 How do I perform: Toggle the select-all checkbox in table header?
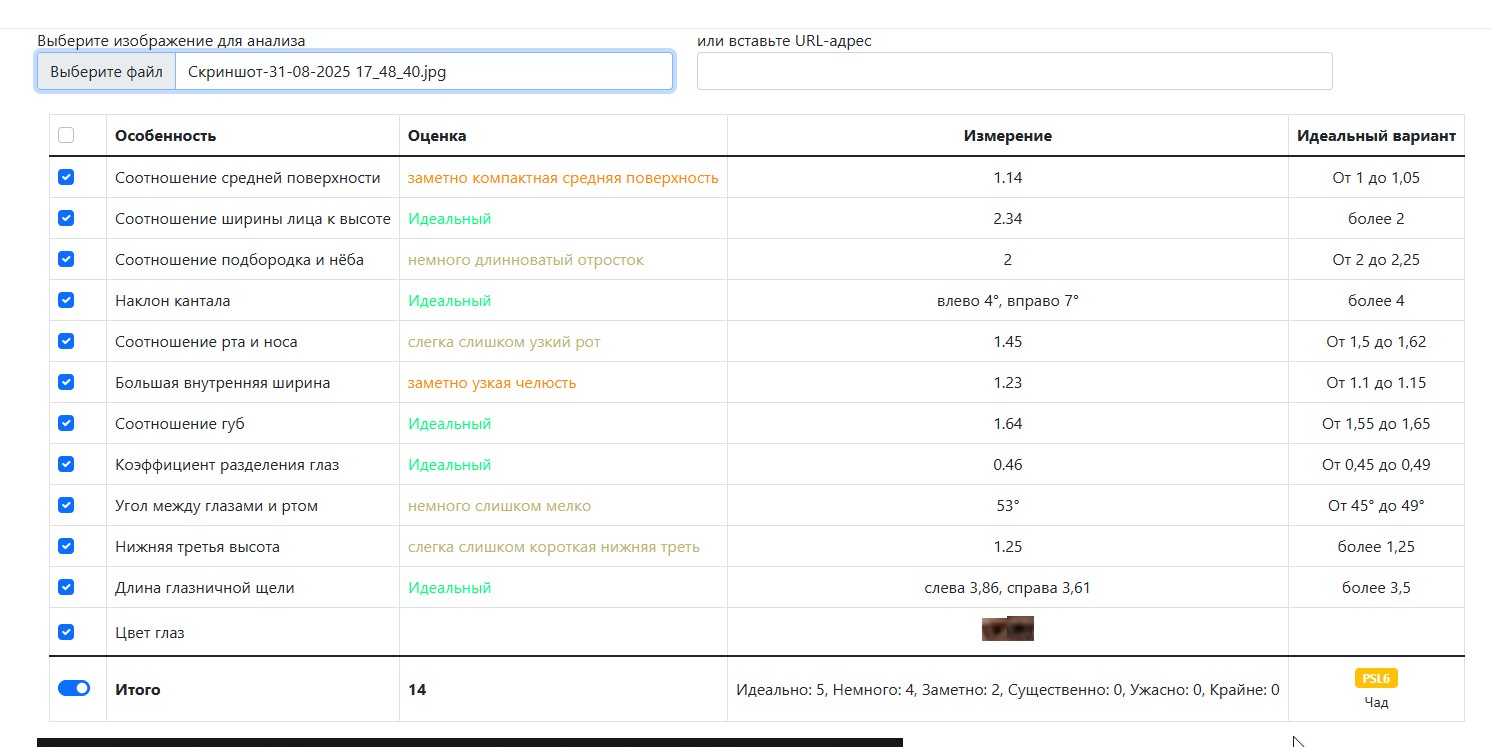point(66,135)
